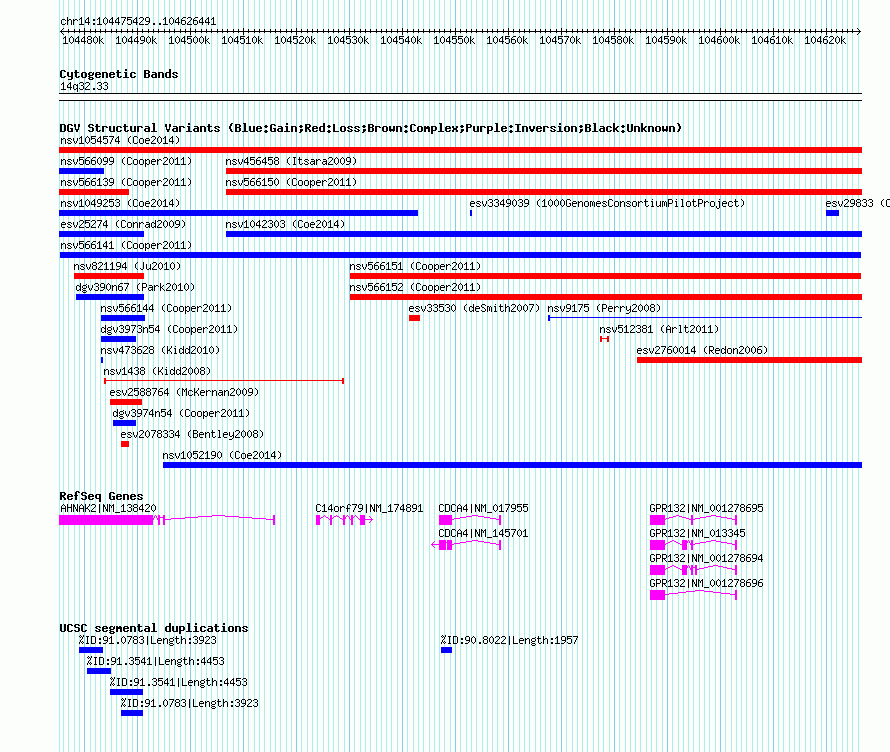This screenshot has height=752, width=890.
Task: Click the chr14:104475429..104626441 region label
Action: click(138, 21)
